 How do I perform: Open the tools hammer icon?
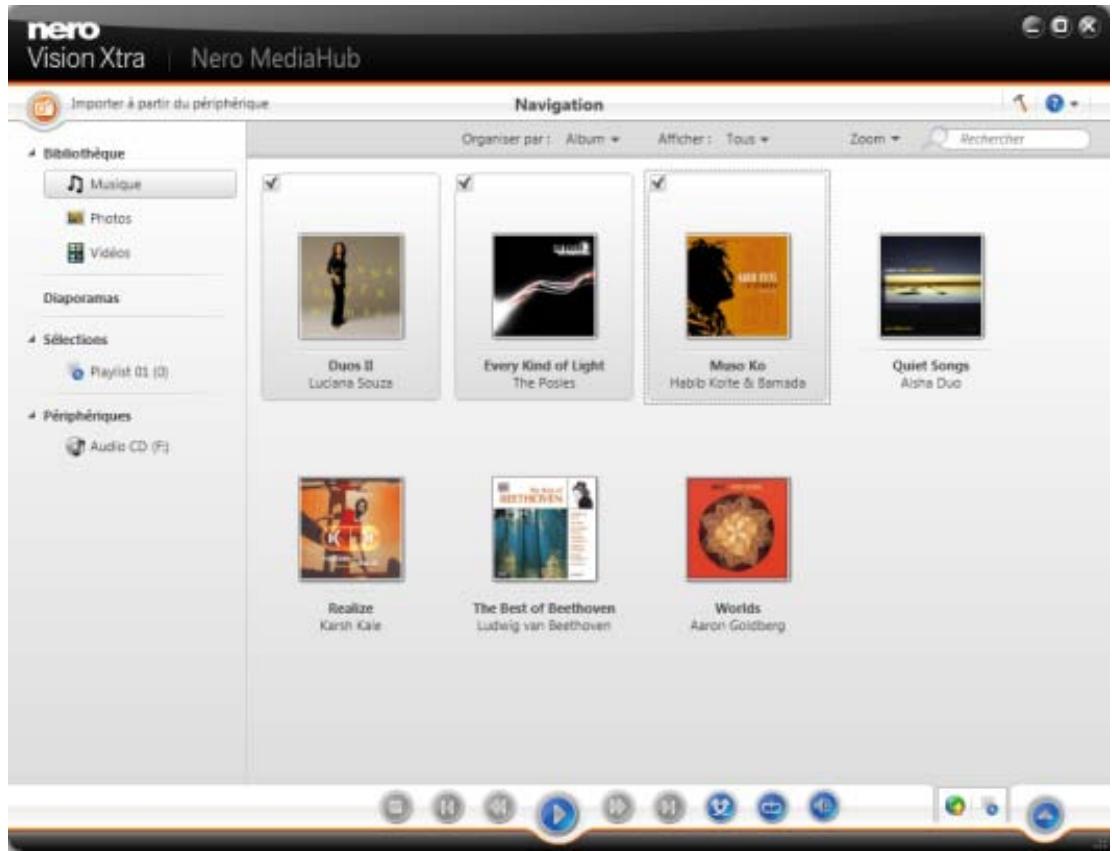click(x=1021, y=104)
